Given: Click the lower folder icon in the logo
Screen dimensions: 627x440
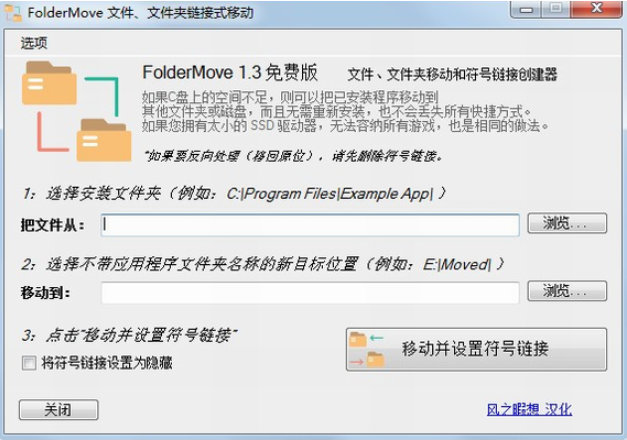Looking at the screenshot, I should tap(104, 140).
